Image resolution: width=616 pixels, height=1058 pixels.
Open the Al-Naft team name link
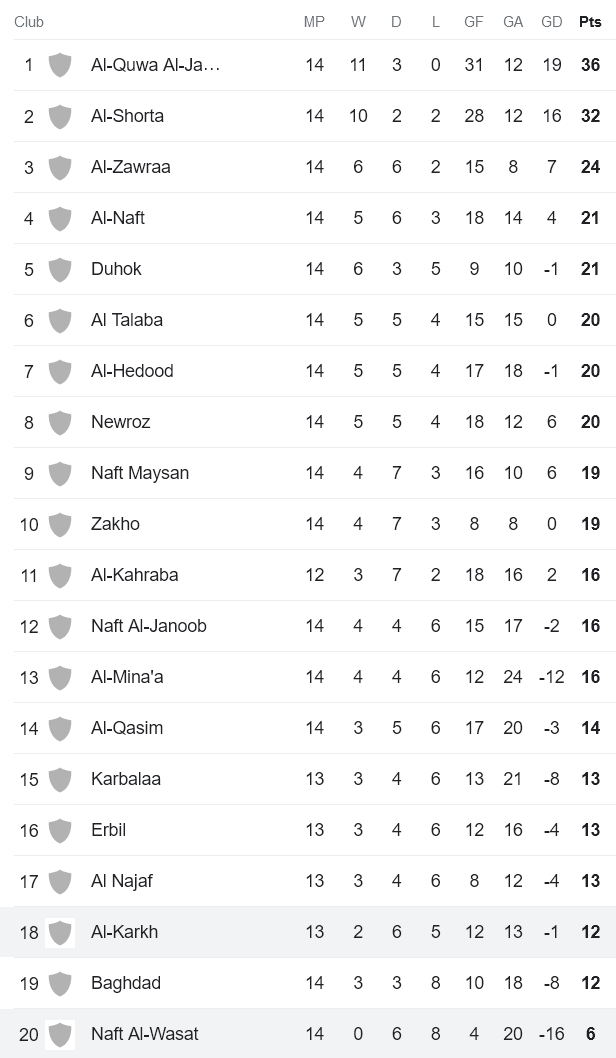[x=118, y=218]
